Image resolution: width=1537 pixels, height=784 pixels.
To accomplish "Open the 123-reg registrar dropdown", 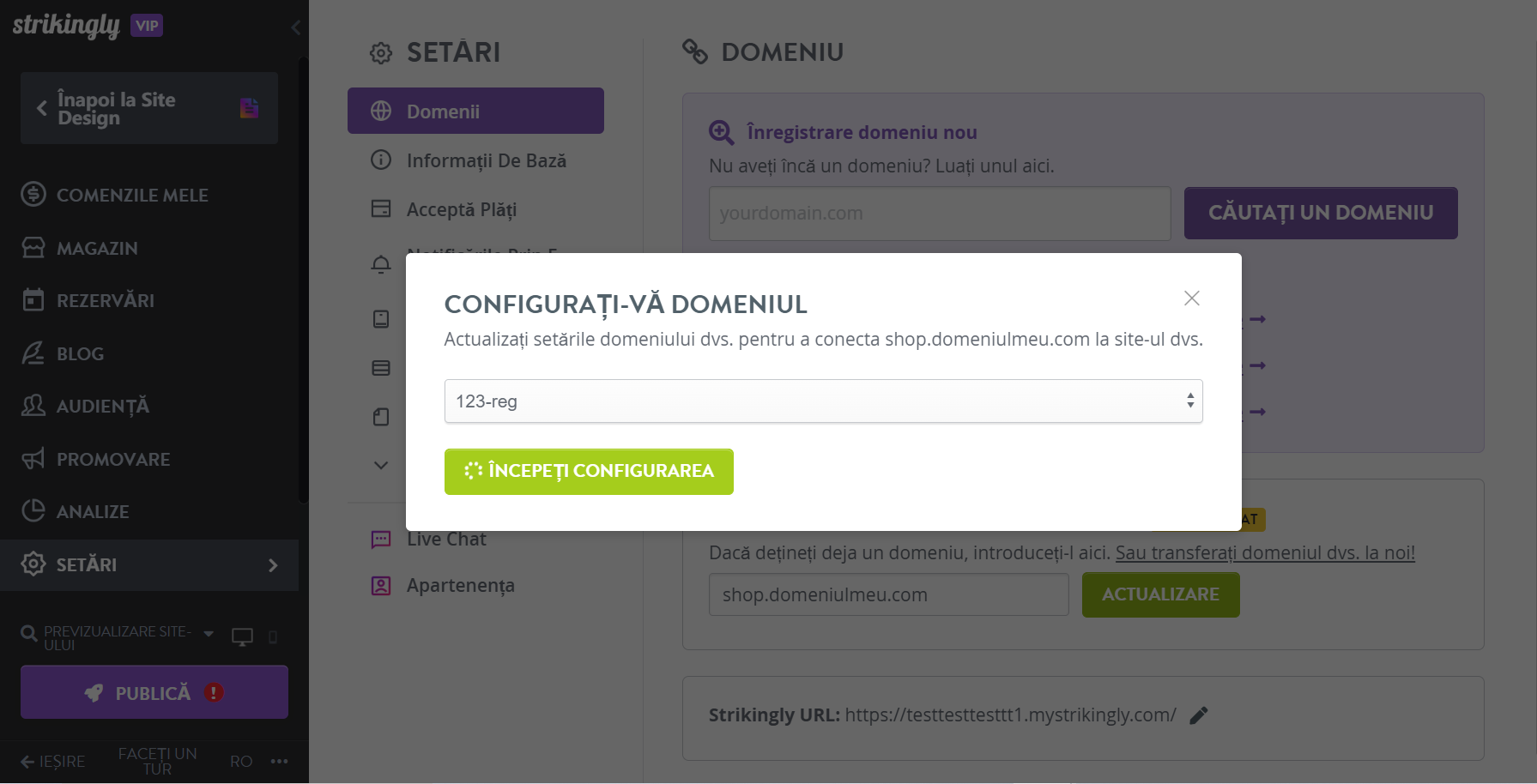I will pyautogui.click(x=824, y=401).
